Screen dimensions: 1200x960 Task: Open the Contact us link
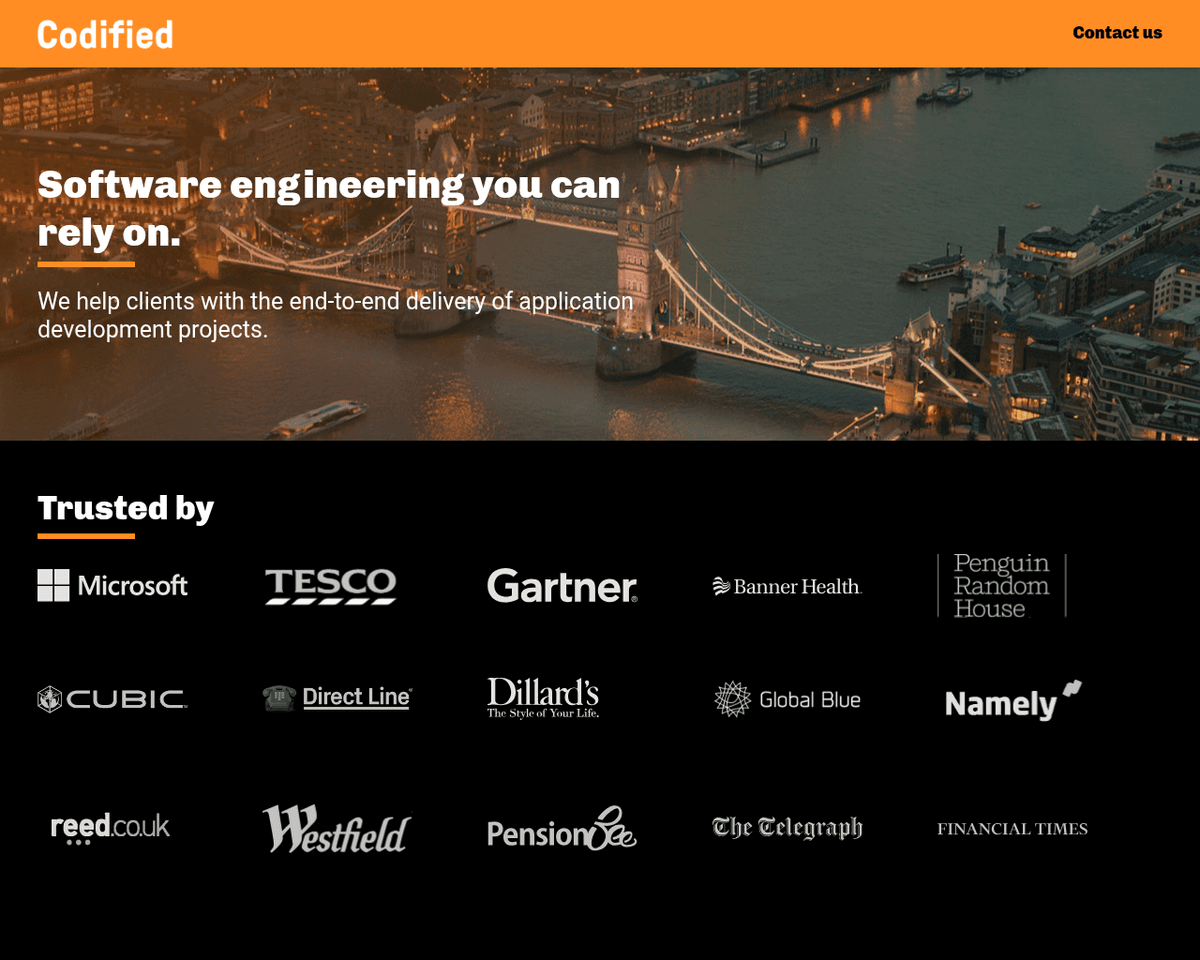click(1116, 33)
